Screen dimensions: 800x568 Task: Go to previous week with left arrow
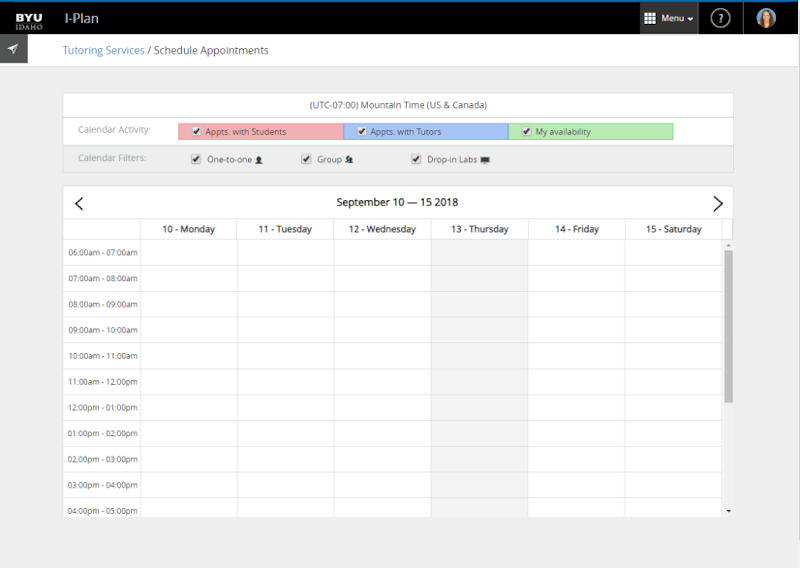click(80, 203)
